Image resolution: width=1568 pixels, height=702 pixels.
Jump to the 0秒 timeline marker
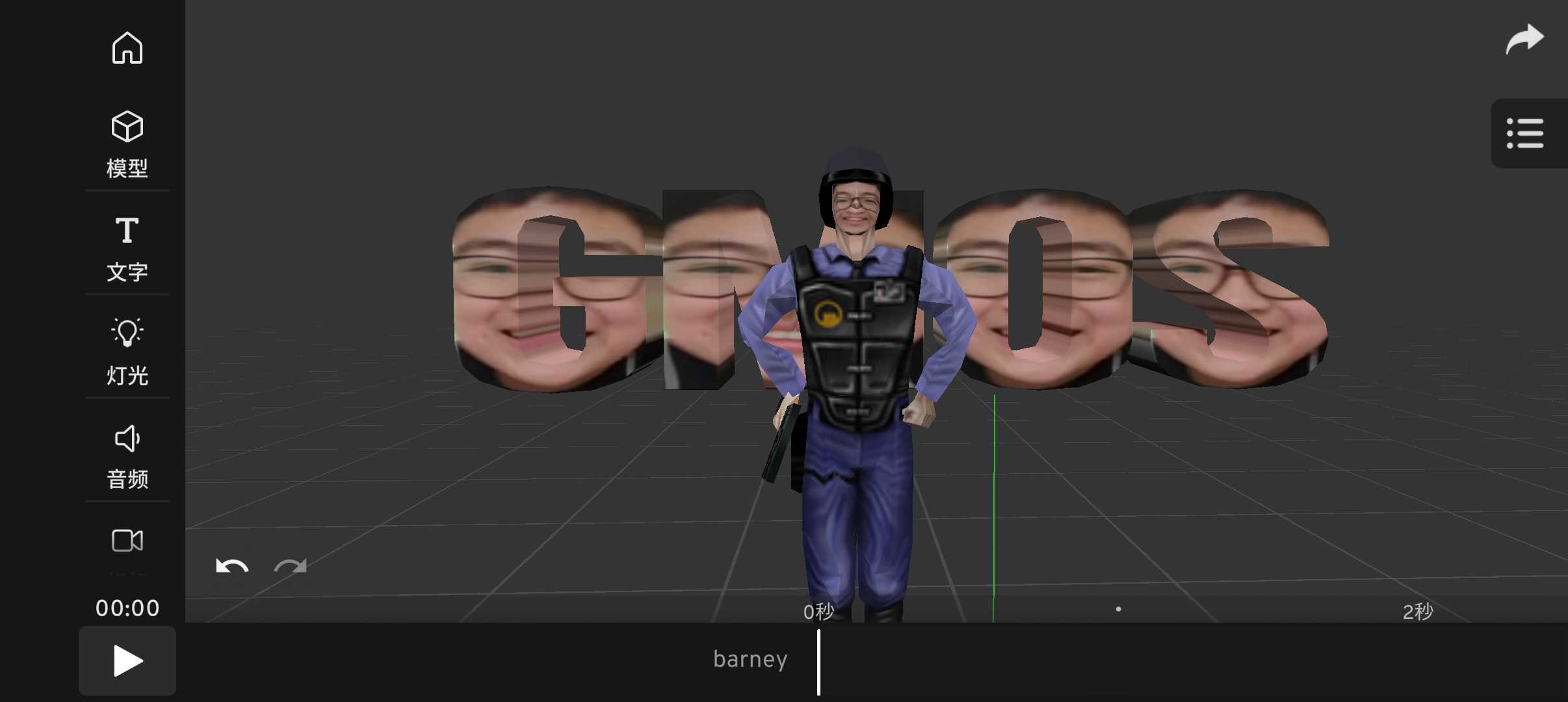818,611
